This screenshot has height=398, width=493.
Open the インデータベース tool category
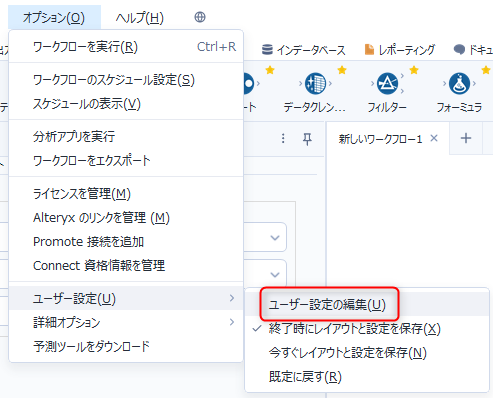(304, 50)
